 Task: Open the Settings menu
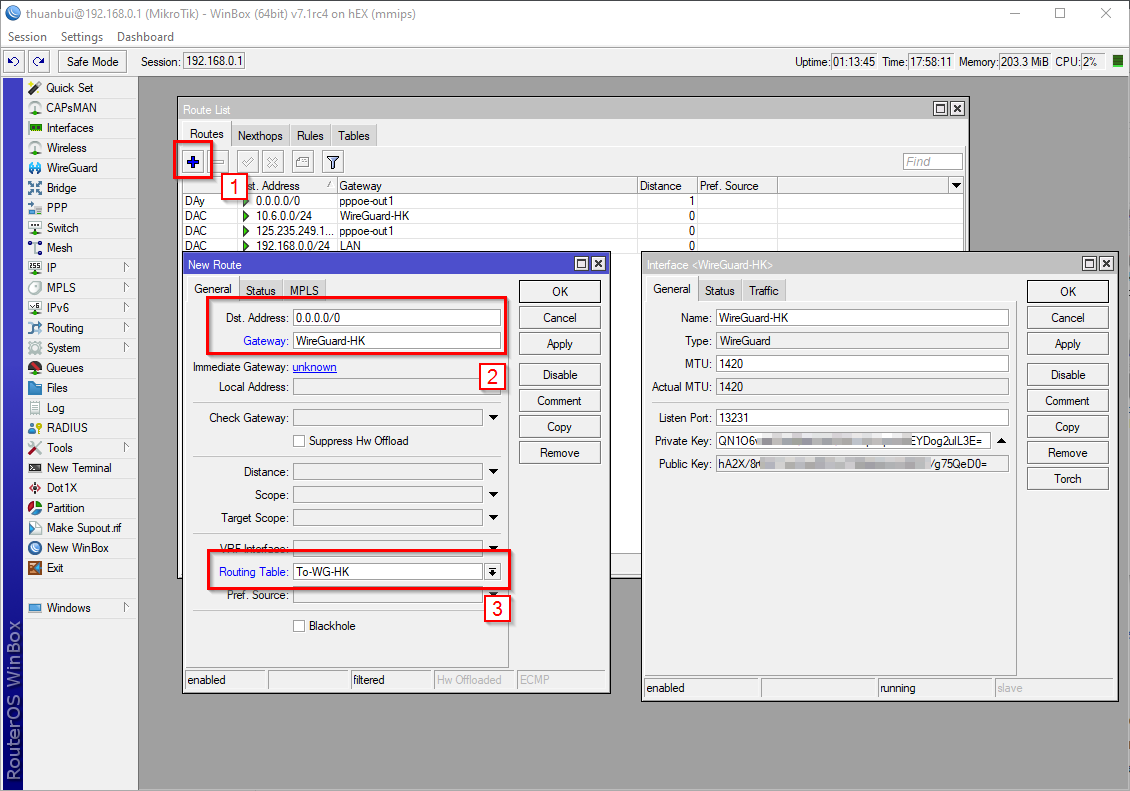tap(82, 37)
